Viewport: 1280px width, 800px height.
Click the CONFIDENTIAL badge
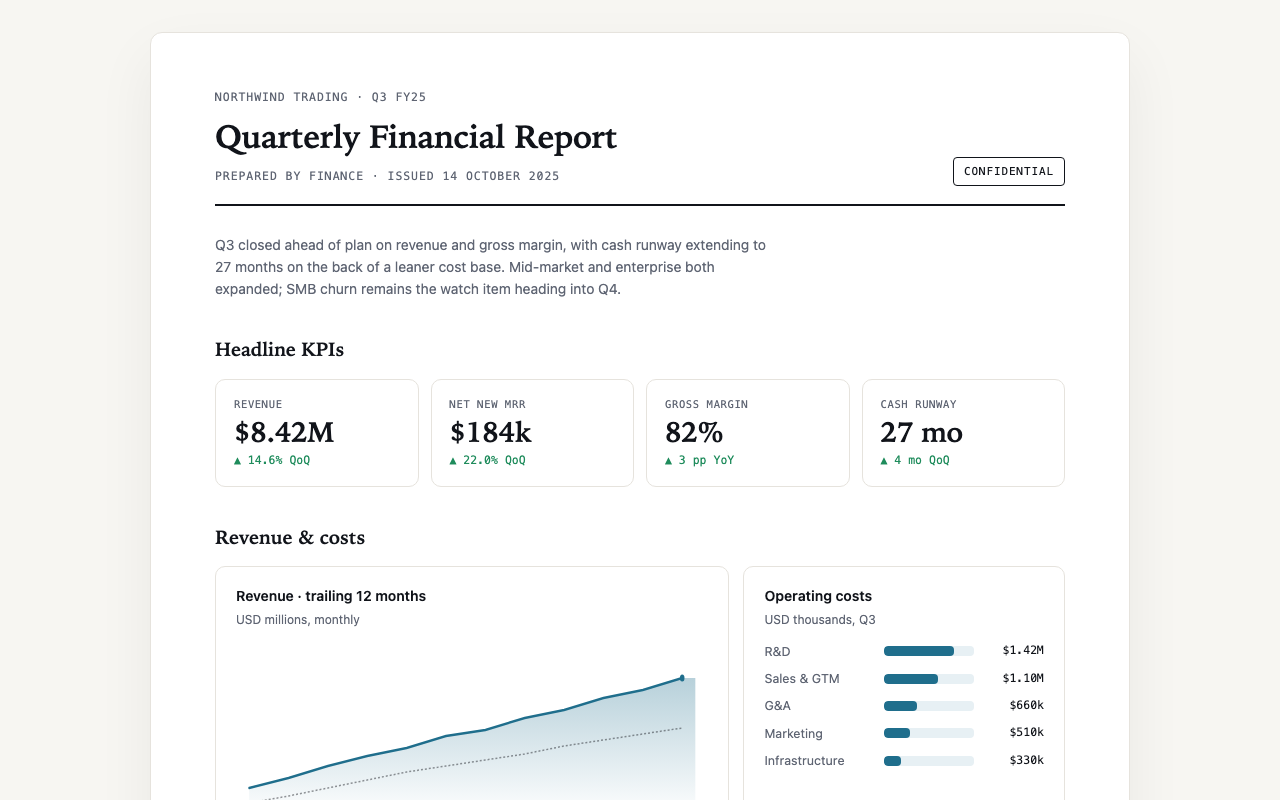click(1008, 171)
